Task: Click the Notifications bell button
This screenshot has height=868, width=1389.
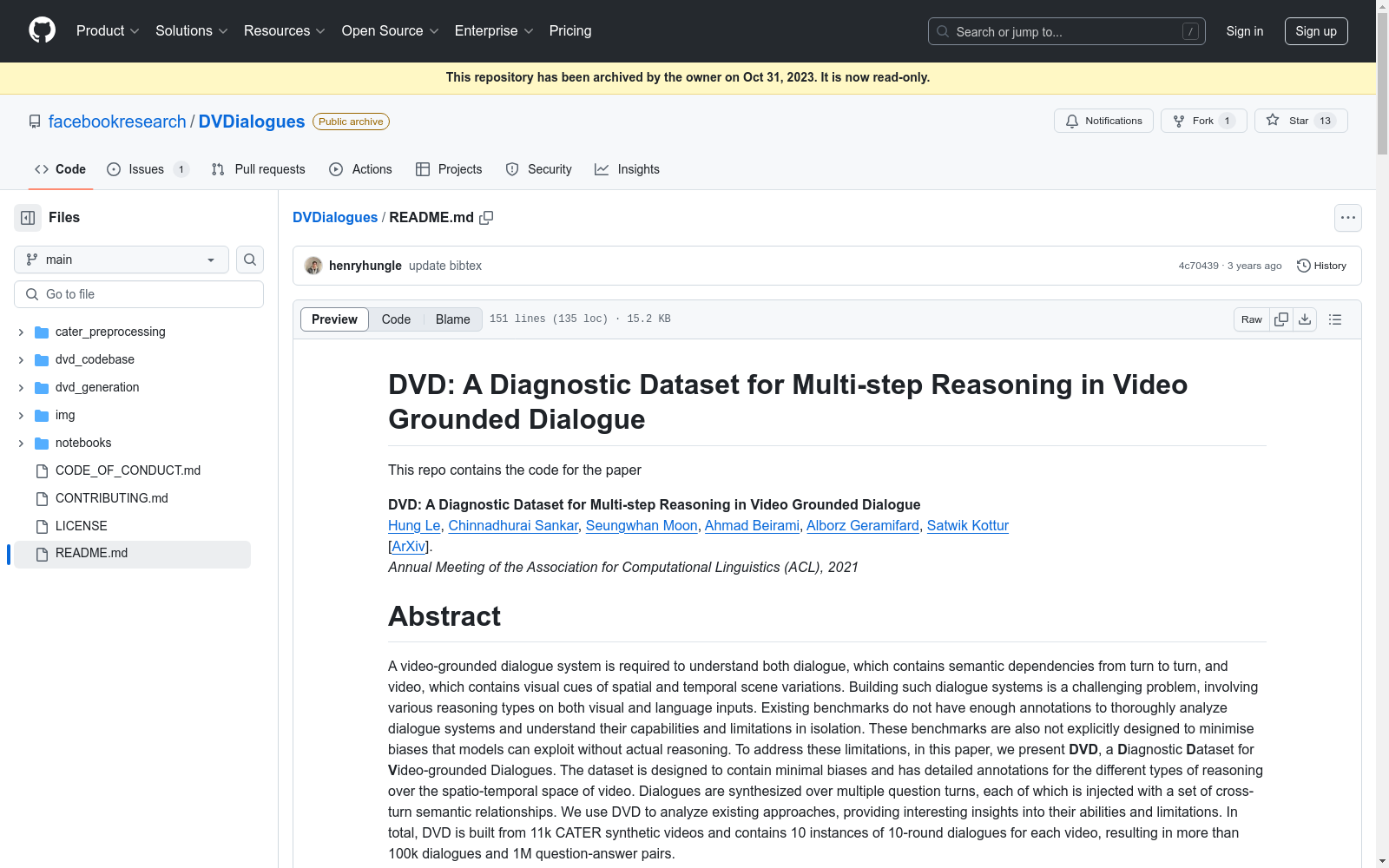Action: point(1103,121)
